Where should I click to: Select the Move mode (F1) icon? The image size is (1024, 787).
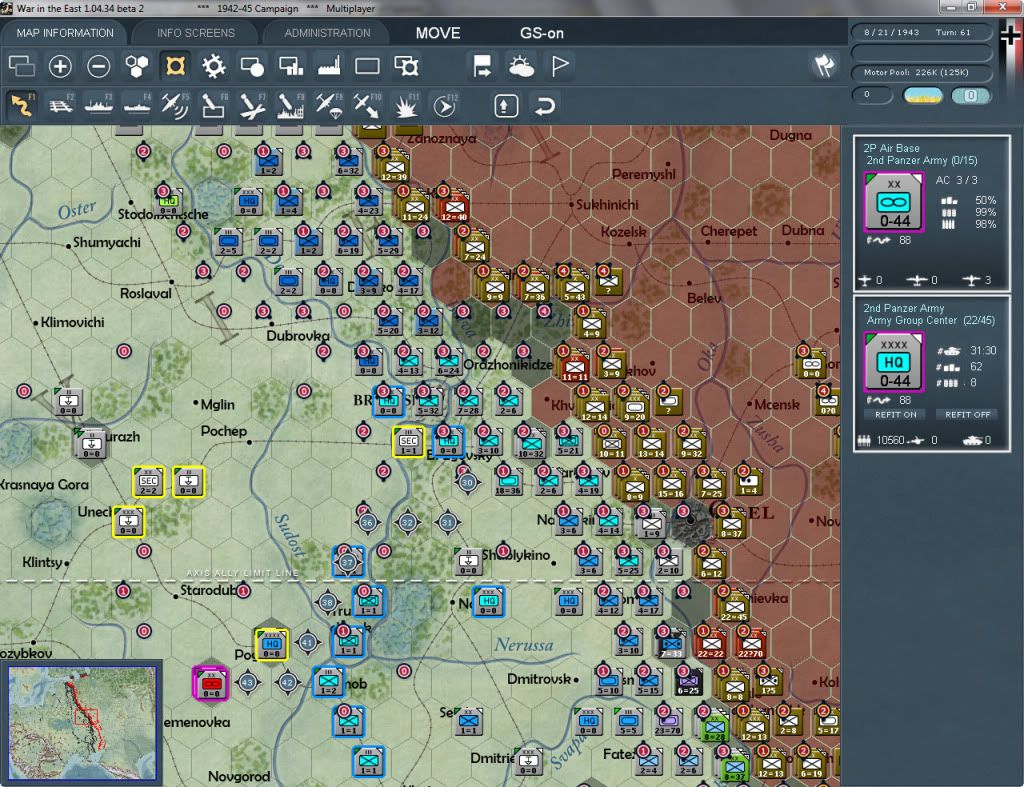[x=22, y=106]
